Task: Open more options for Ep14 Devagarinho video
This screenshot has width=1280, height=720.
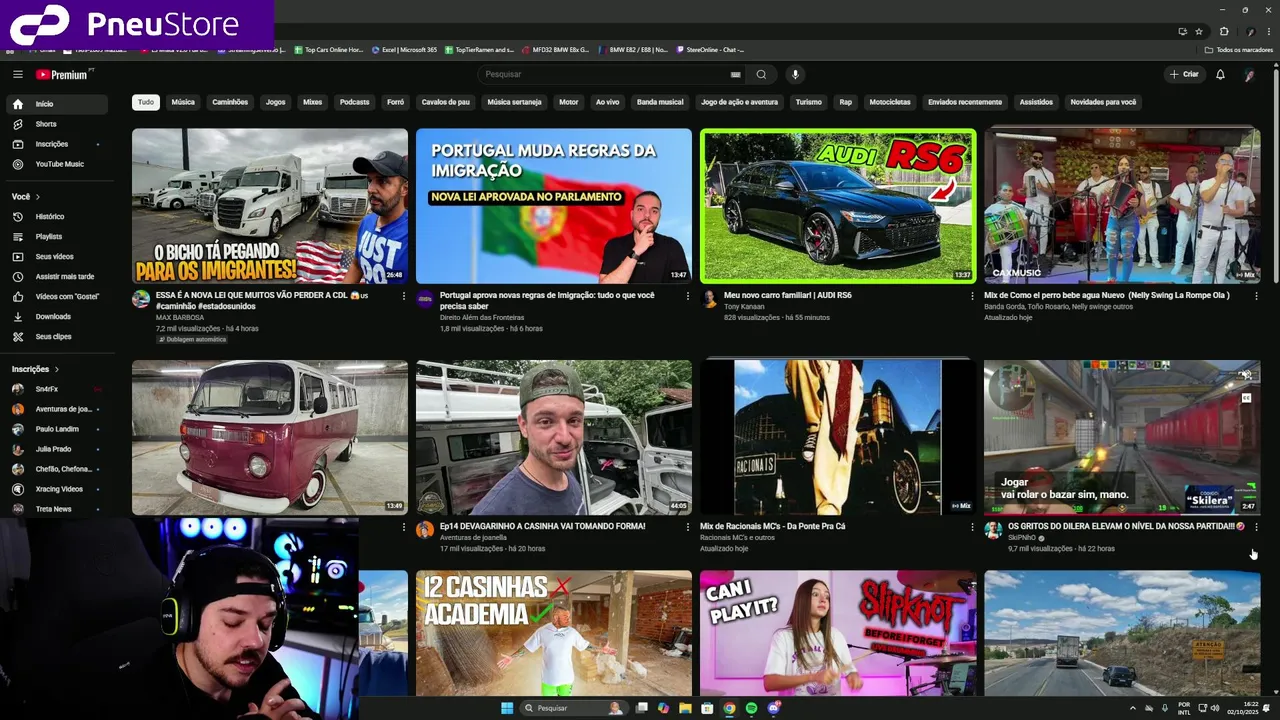Action: [x=688, y=527]
